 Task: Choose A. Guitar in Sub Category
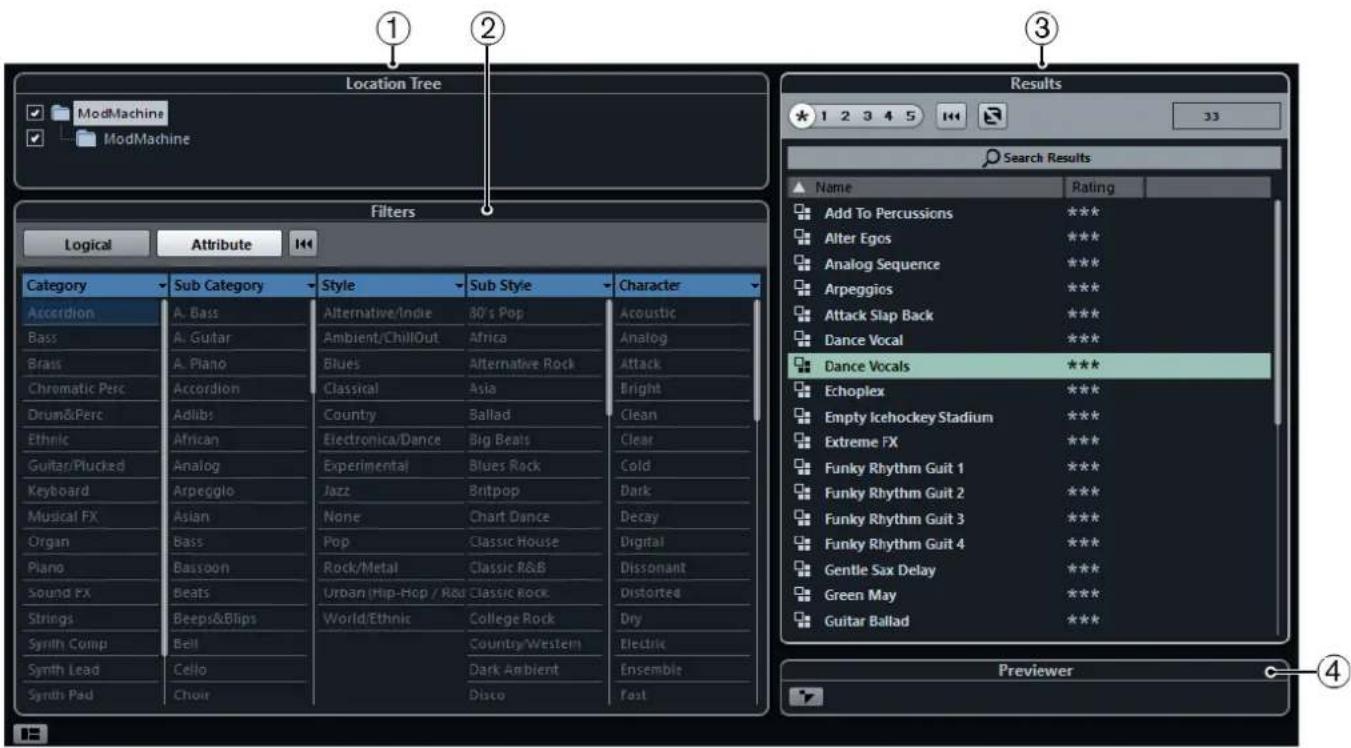(x=238, y=338)
